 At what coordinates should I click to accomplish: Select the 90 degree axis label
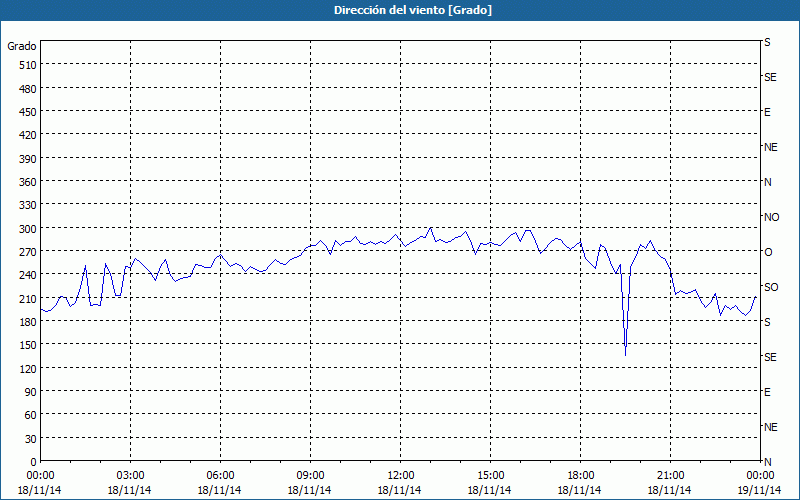(x=31, y=392)
